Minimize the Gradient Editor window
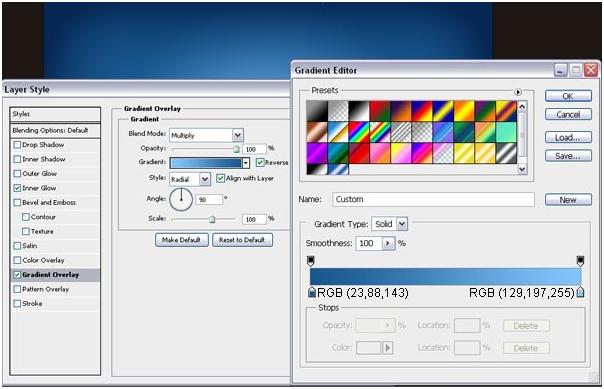The height and width of the screenshot is (389, 604). tap(560, 70)
